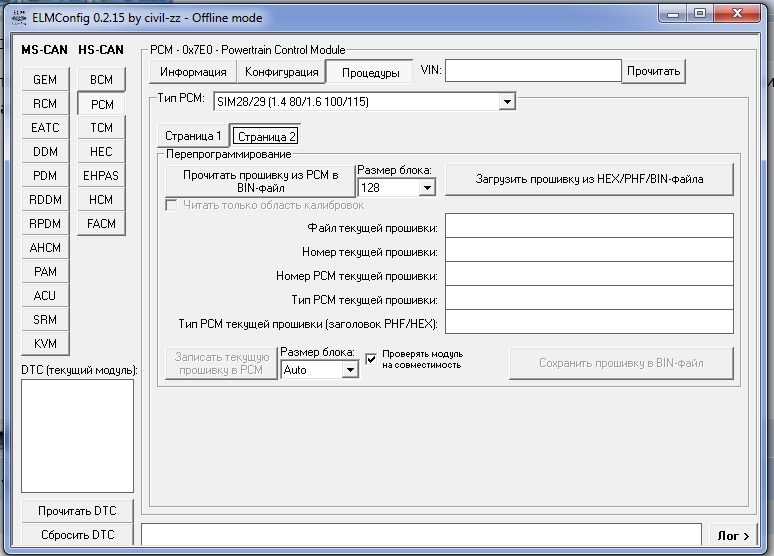The image size is (774, 556).
Task: Open the EATC module
Action: pos(45,127)
